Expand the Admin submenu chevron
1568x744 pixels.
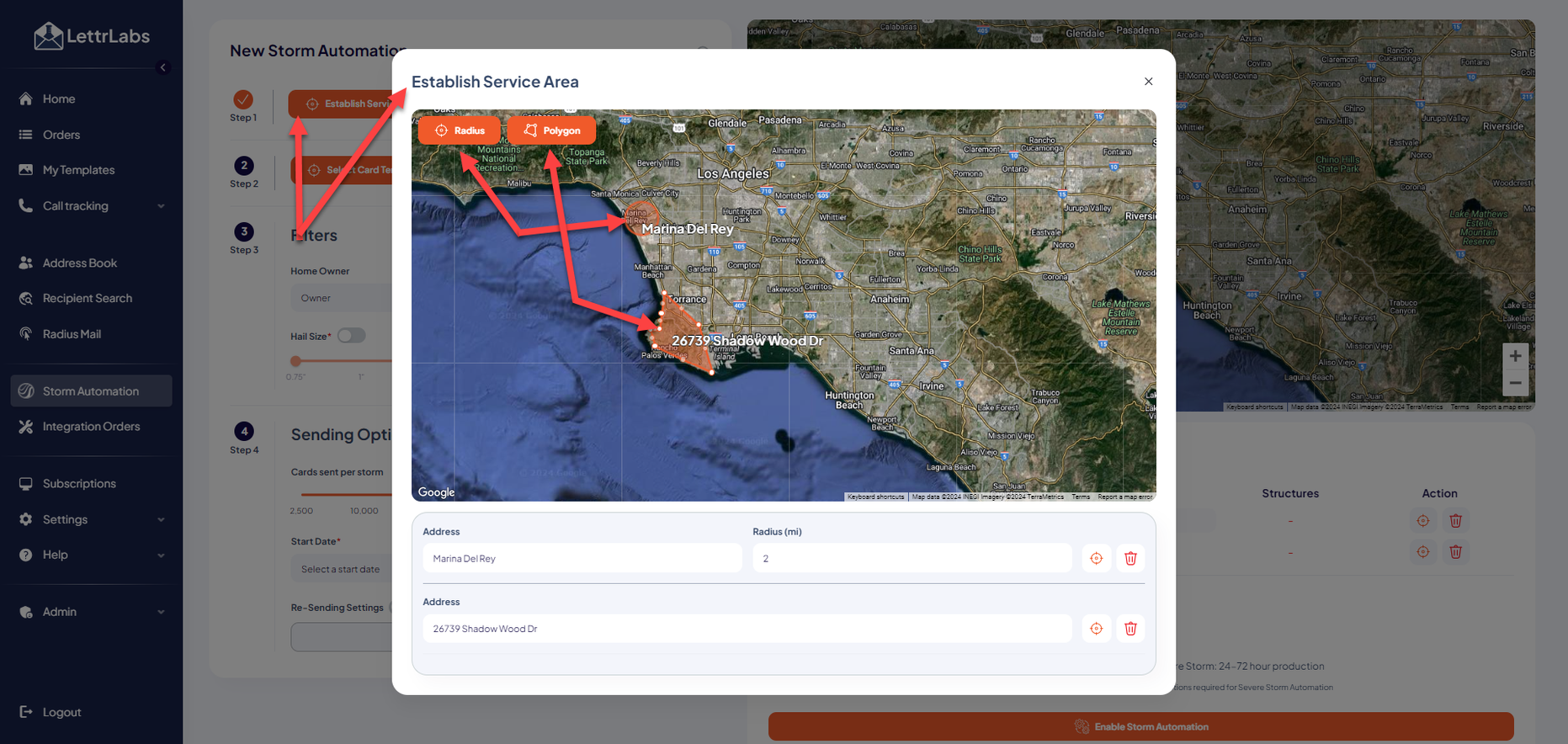pyautogui.click(x=161, y=613)
